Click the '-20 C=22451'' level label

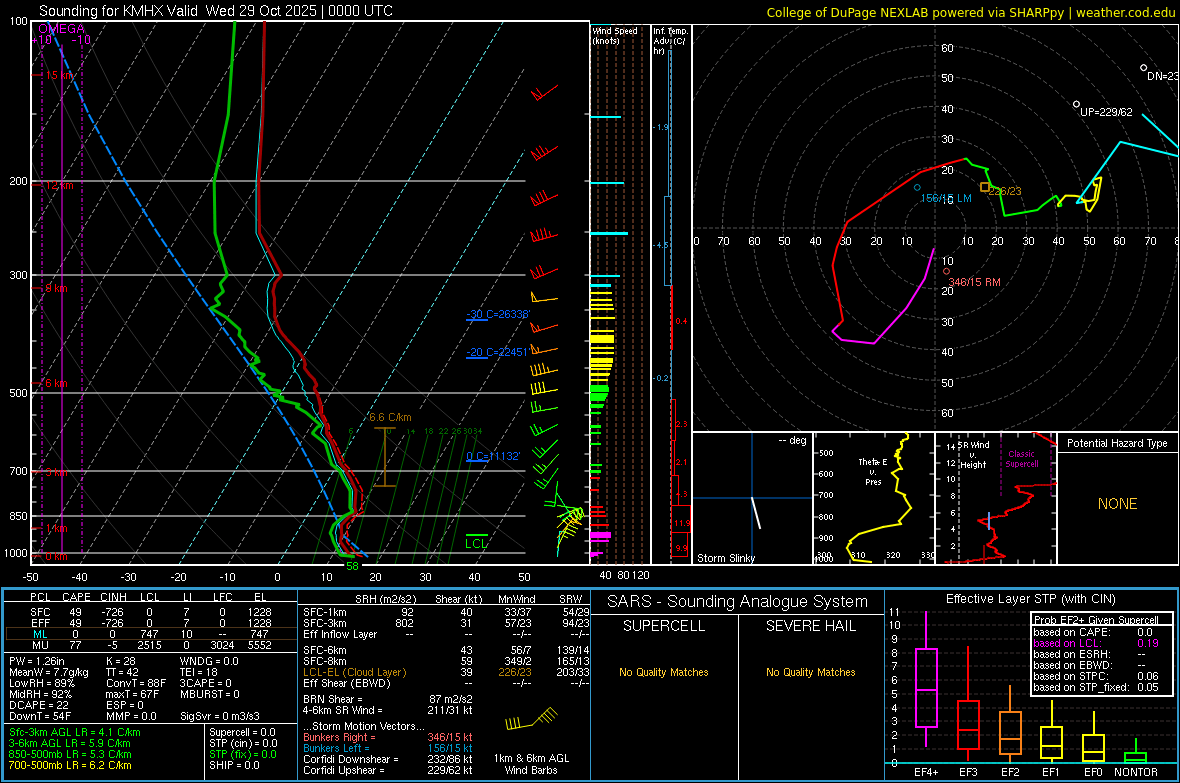498,352
